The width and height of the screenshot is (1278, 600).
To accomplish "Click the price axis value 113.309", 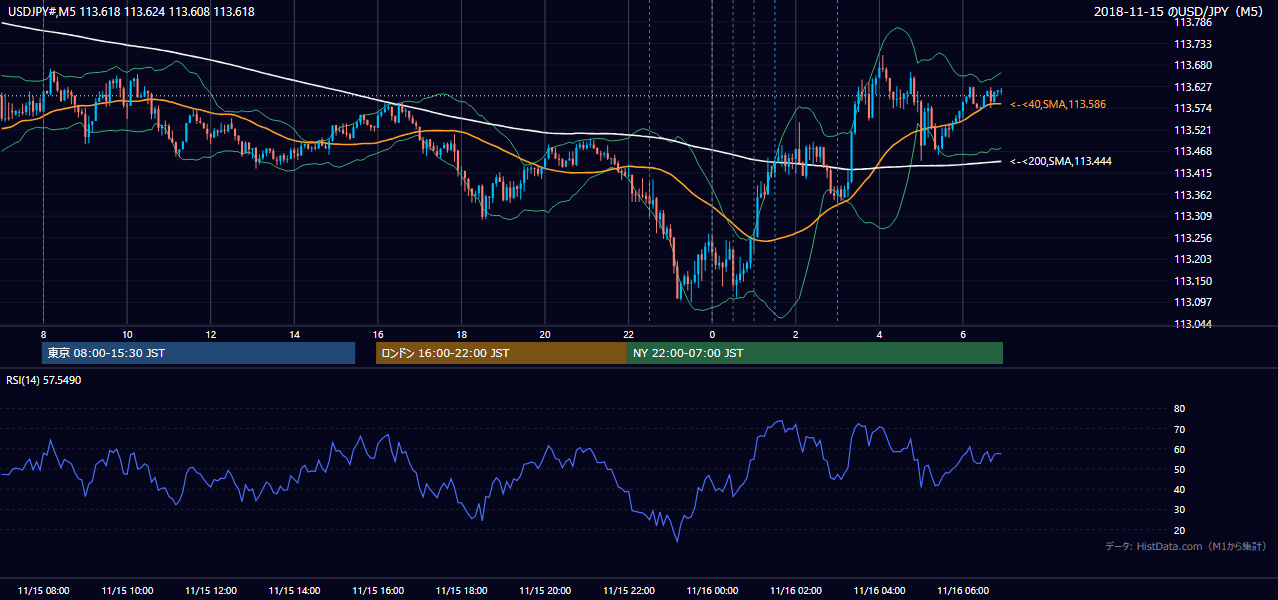I will click(1192, 216).
